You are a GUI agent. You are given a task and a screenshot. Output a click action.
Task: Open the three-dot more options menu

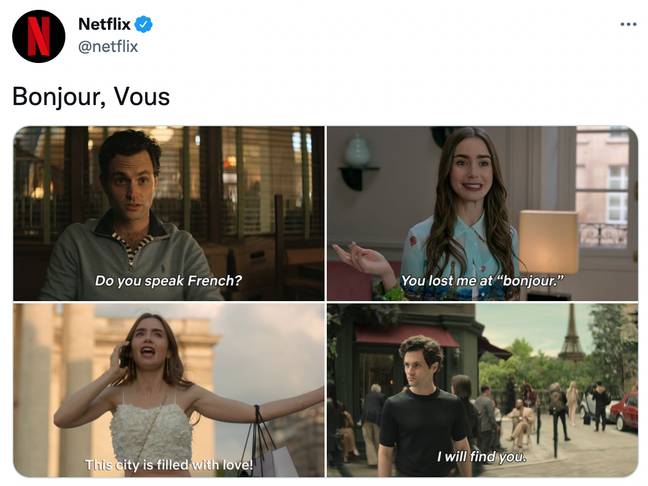tap(628, 24)
